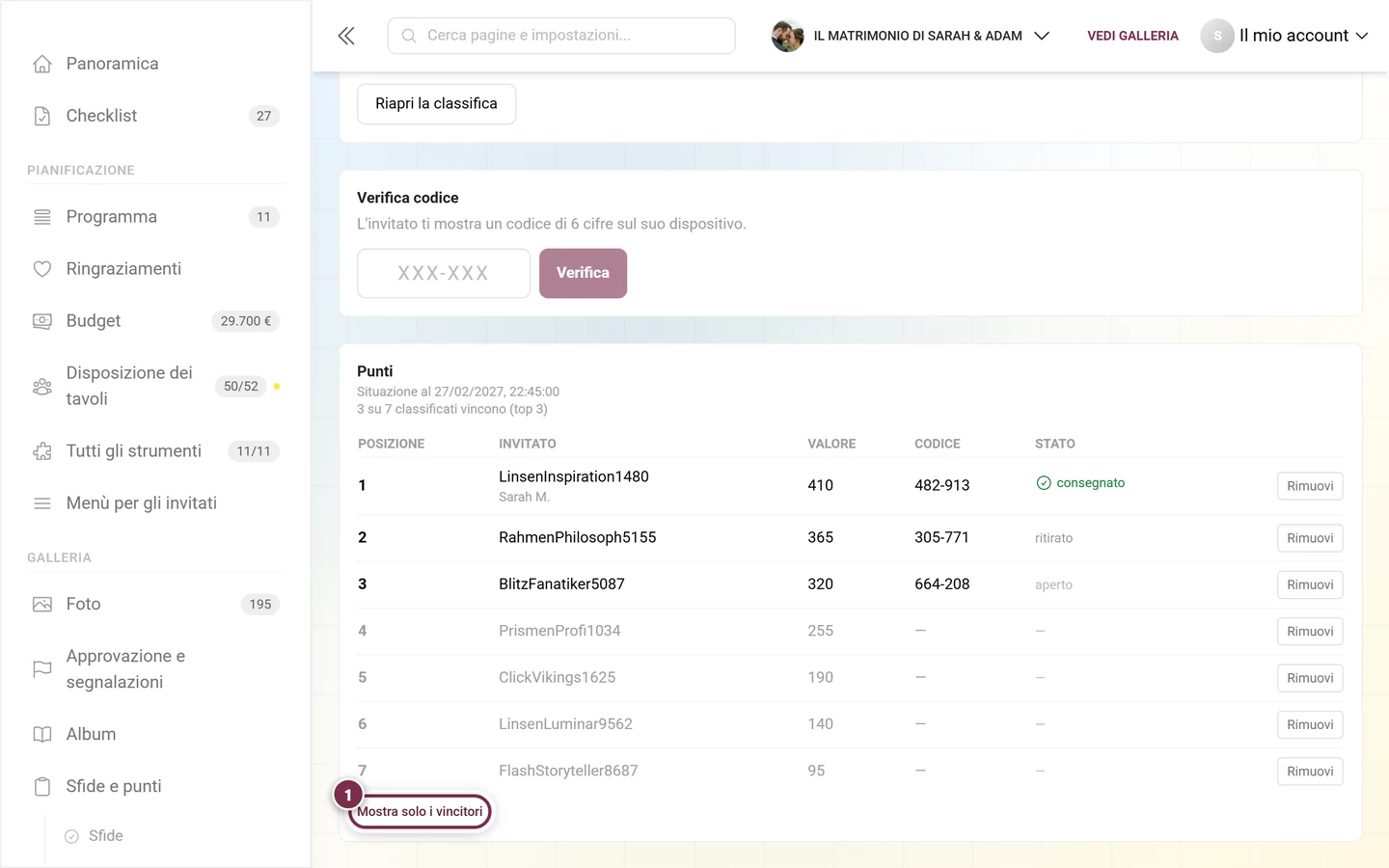Click the Programma list icon
1389x868 pixels.
[42, 217]
